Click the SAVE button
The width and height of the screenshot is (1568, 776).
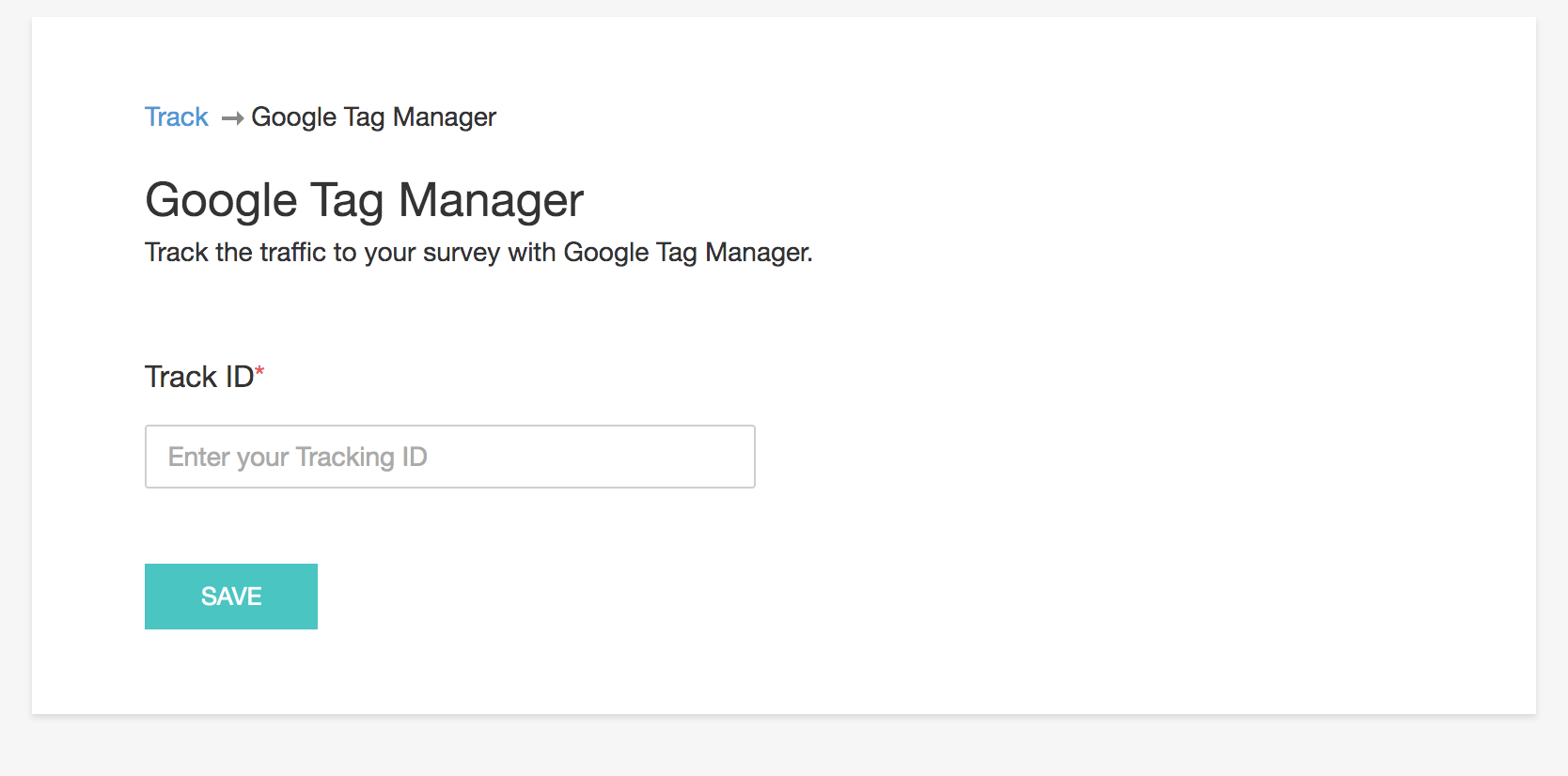(231, 597)
